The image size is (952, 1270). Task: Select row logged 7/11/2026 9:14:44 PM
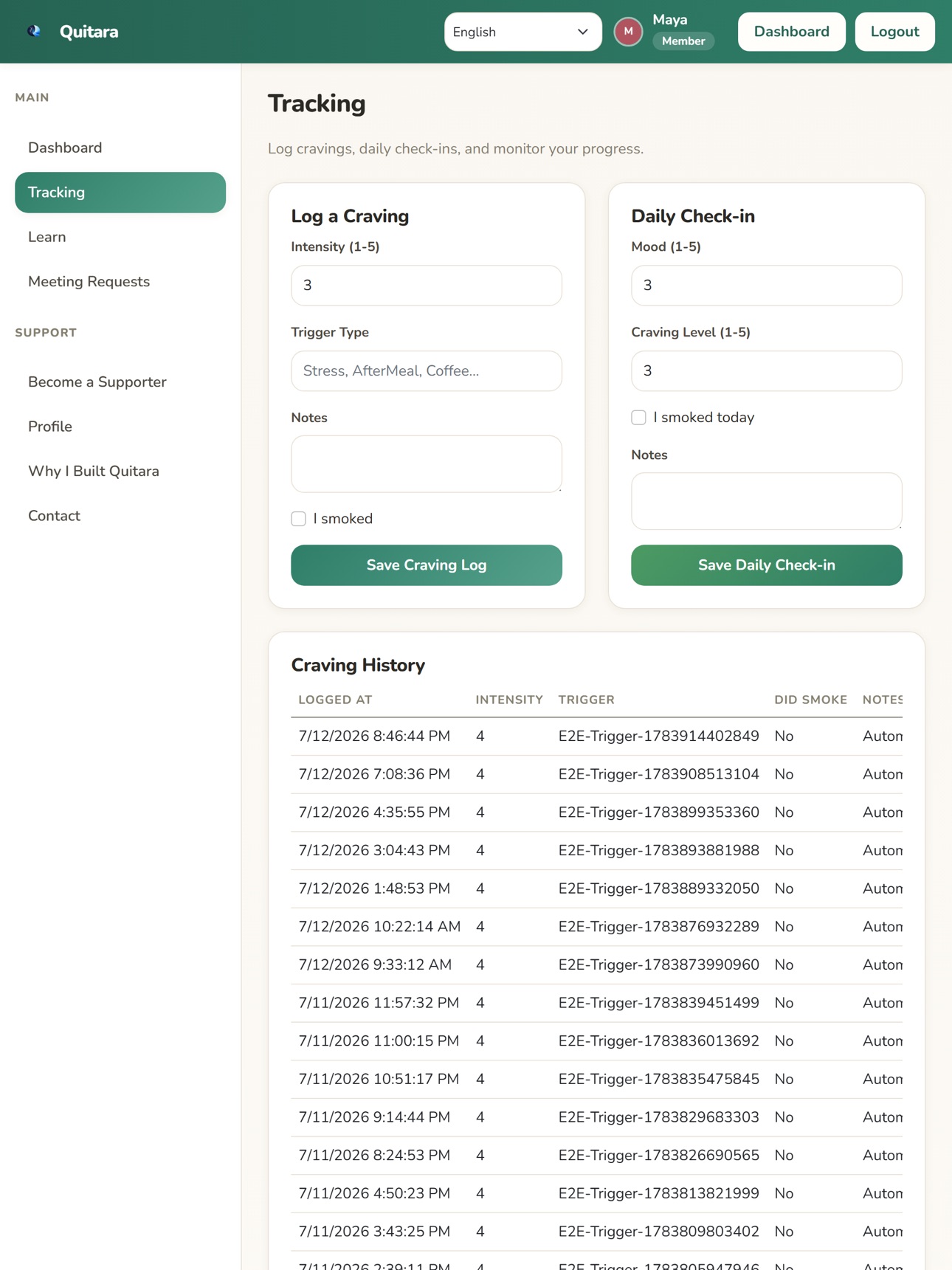[x=596, y=1117]
